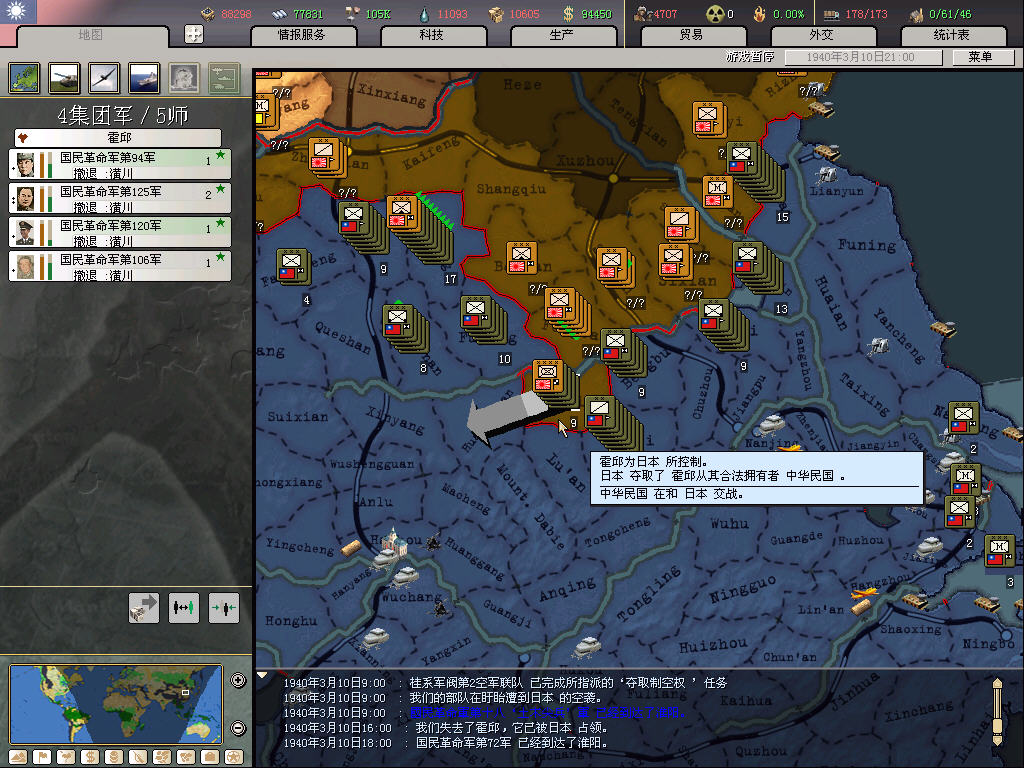Screen dimensions: 1024x768
Task: Open the 地图 tab
Action: pos(91,35)
